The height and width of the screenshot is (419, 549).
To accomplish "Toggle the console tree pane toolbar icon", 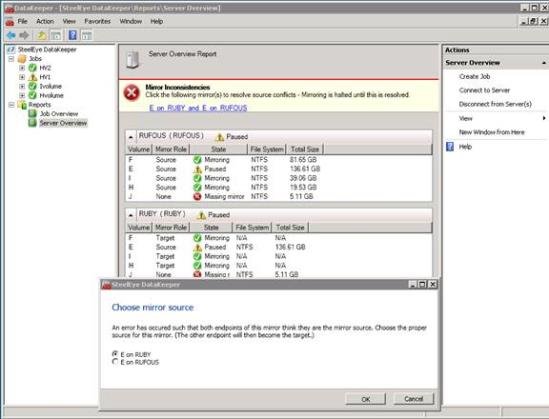I will click(x=56, y=35).
